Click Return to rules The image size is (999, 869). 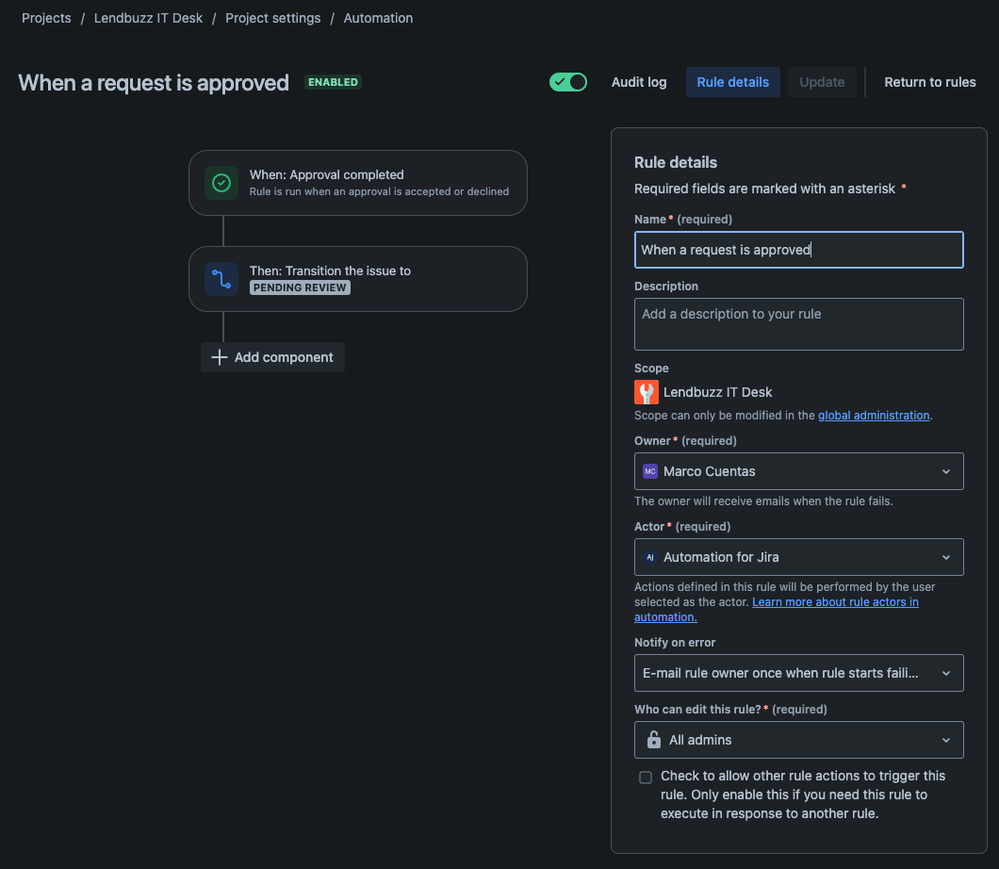[930, 82]
